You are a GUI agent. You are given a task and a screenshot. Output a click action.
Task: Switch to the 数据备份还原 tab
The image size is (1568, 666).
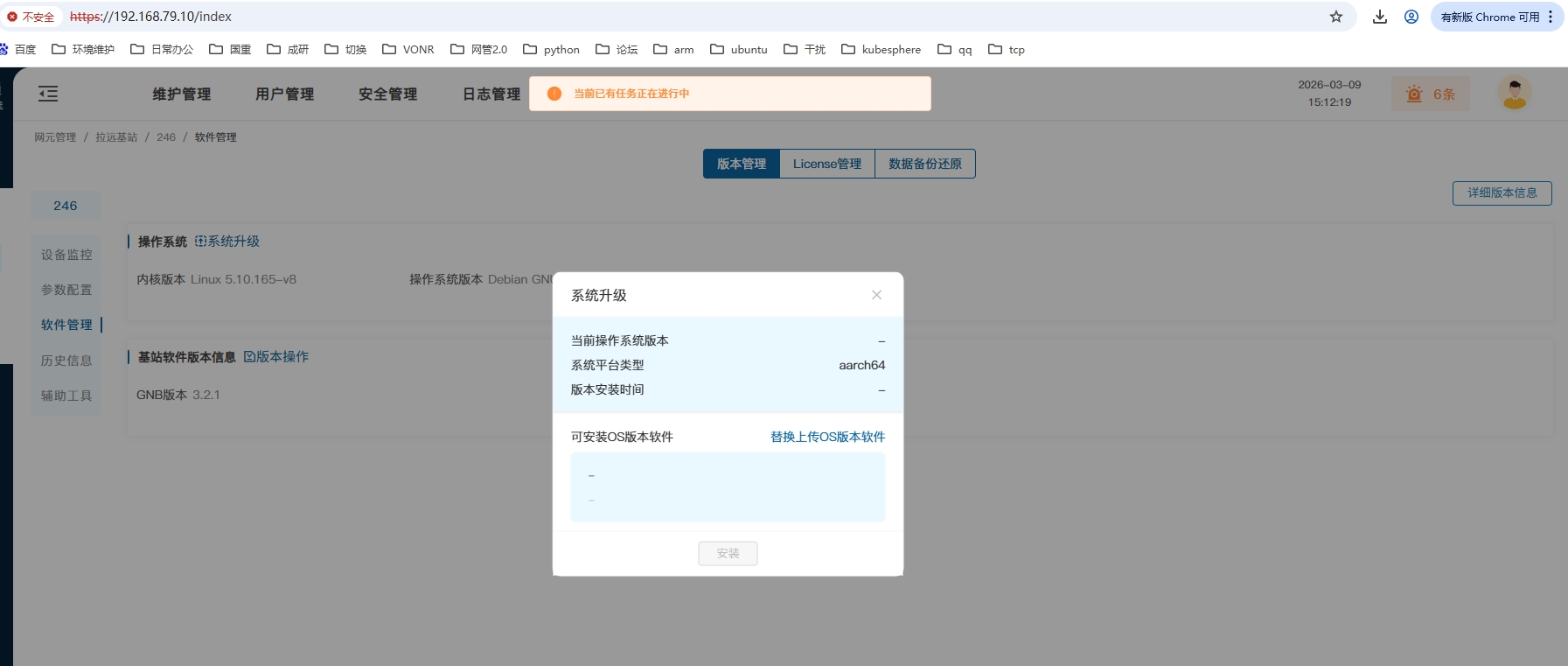pos(924,164)
